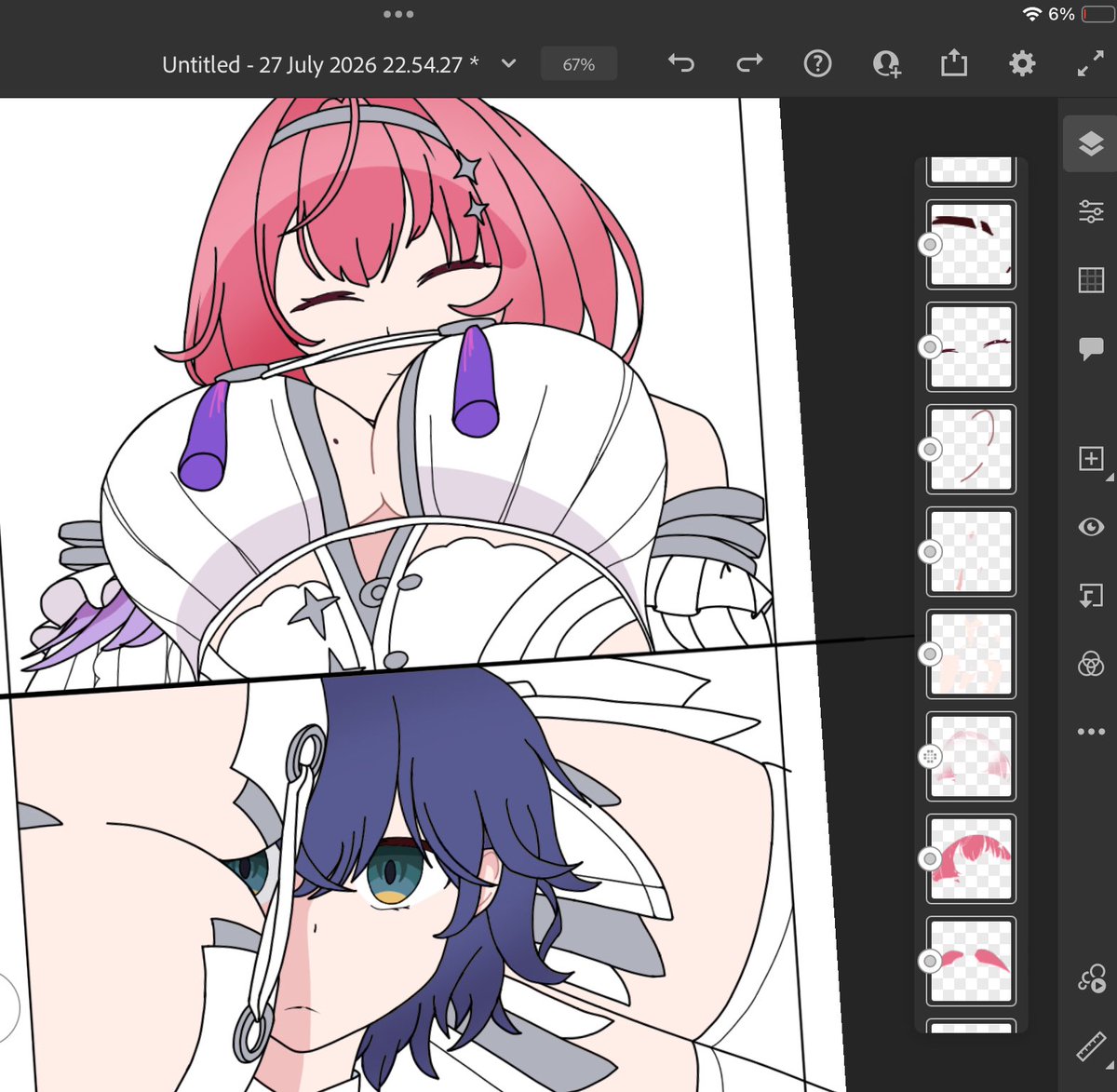1117x1092 pixels.
Task: Invite collaborators with the person-plus icon
Action: pyautogui.click(x=886, y=63)
